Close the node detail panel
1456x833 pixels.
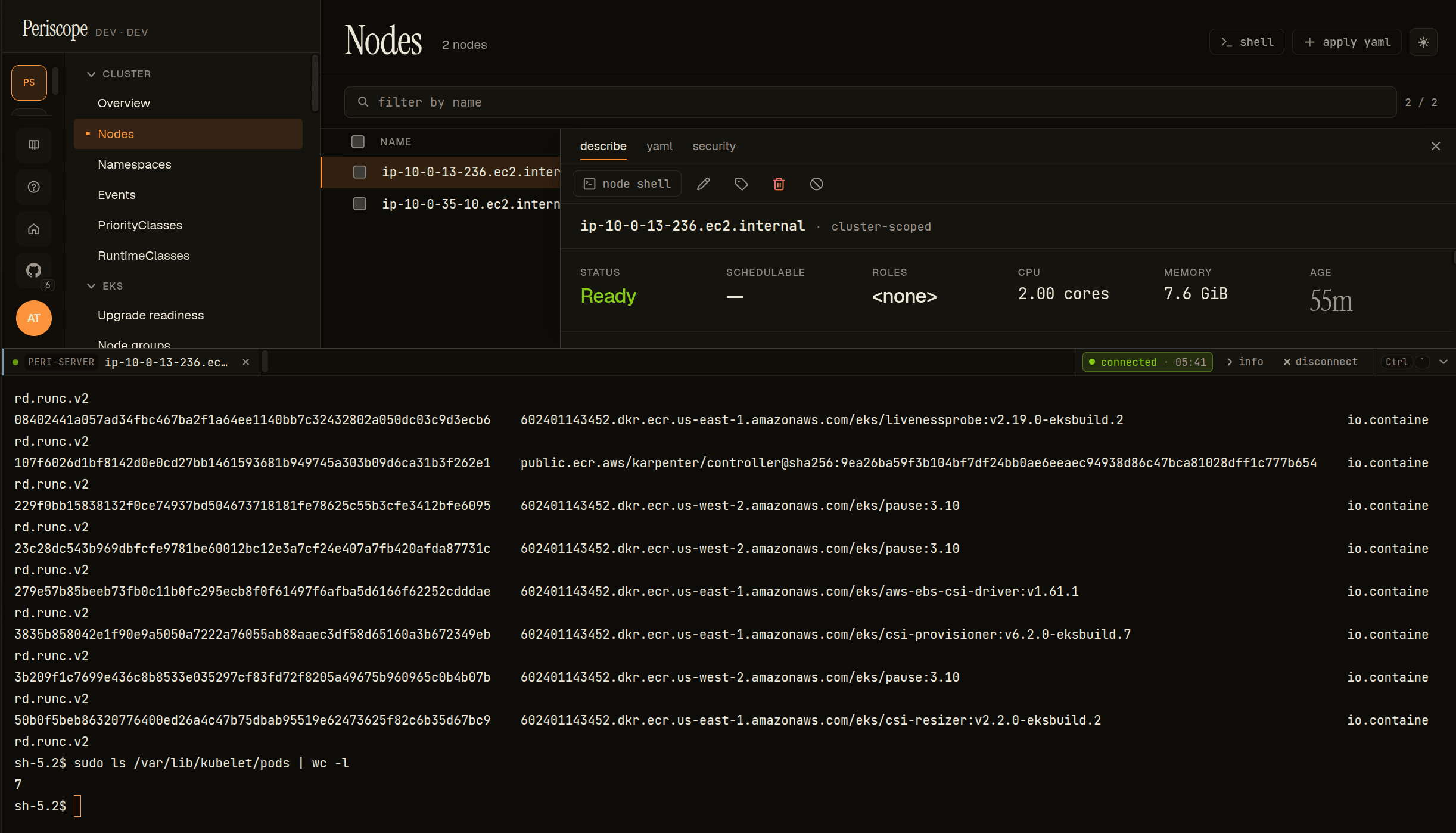point(1436,147)
